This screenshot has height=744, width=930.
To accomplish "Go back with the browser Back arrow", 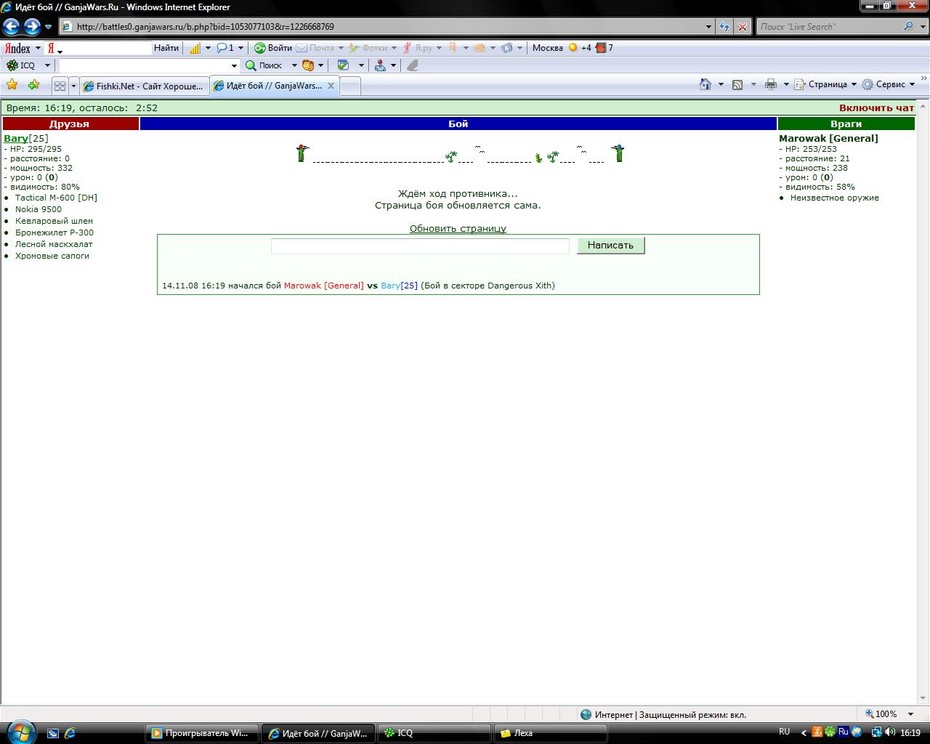I will pos(11,26).
